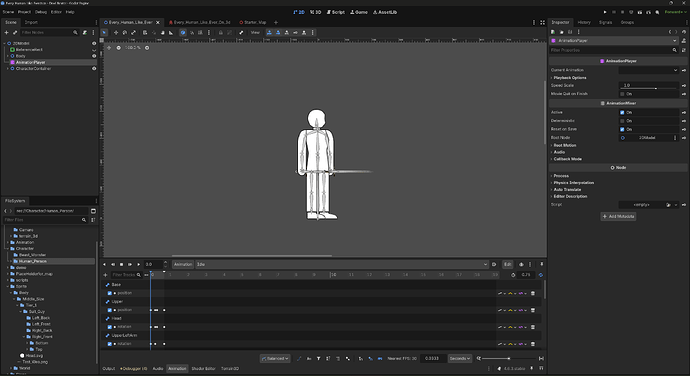Image resolution: width=690 pixels, height=376 pixels.
Task: Switch to the History tab
Action: click(584, 22)
